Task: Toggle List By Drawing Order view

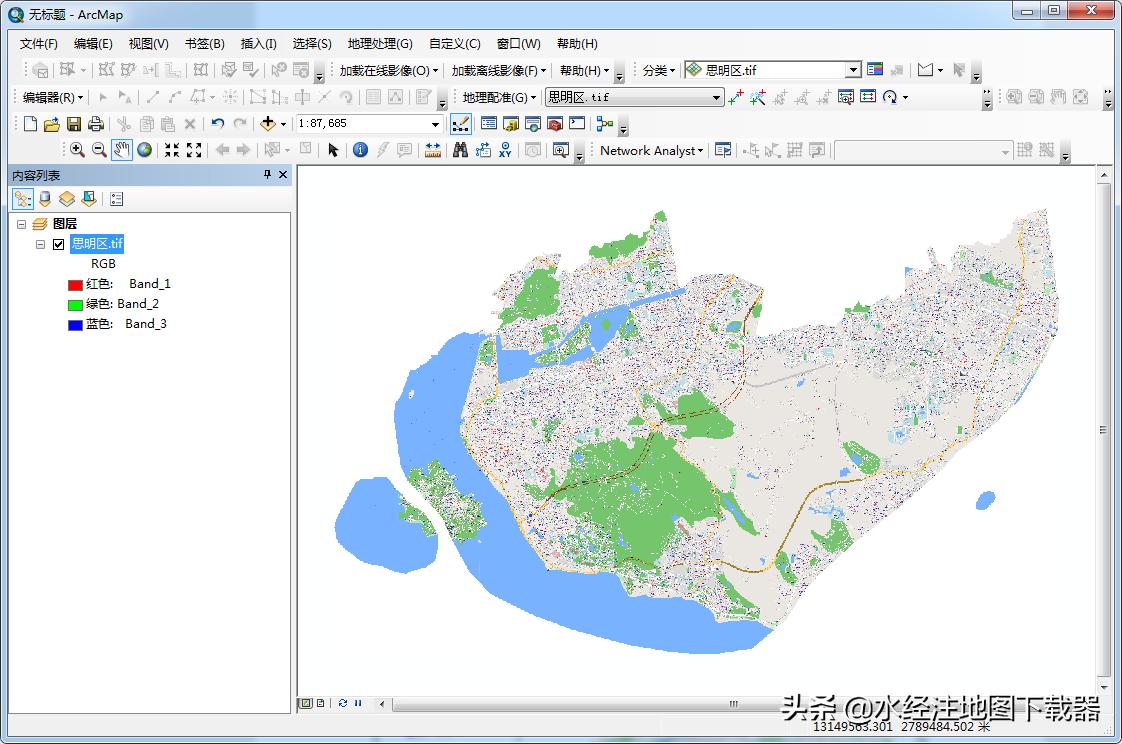Action: coord(22,199)
